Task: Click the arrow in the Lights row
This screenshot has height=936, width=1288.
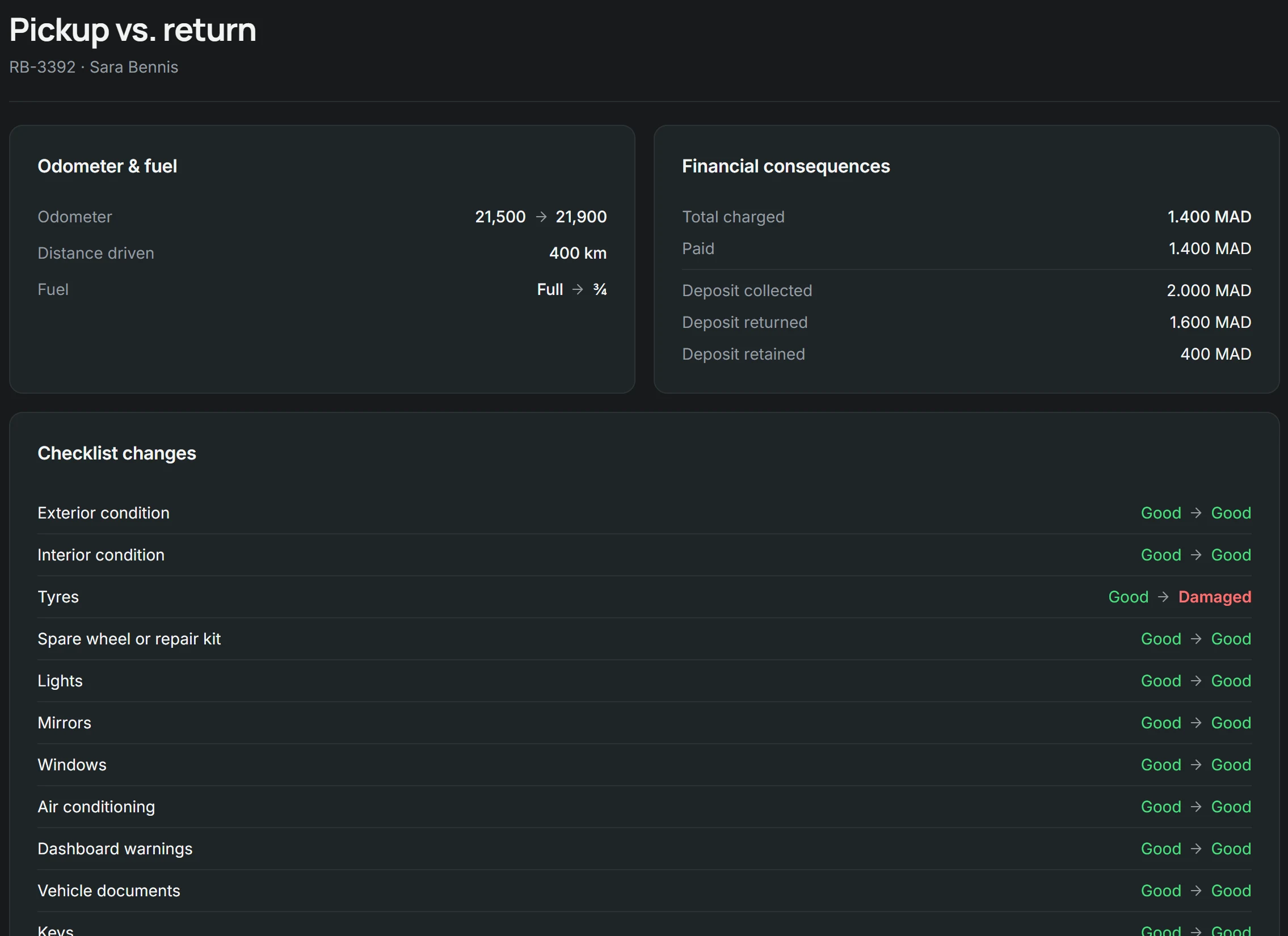Action: click(1196, 681)
